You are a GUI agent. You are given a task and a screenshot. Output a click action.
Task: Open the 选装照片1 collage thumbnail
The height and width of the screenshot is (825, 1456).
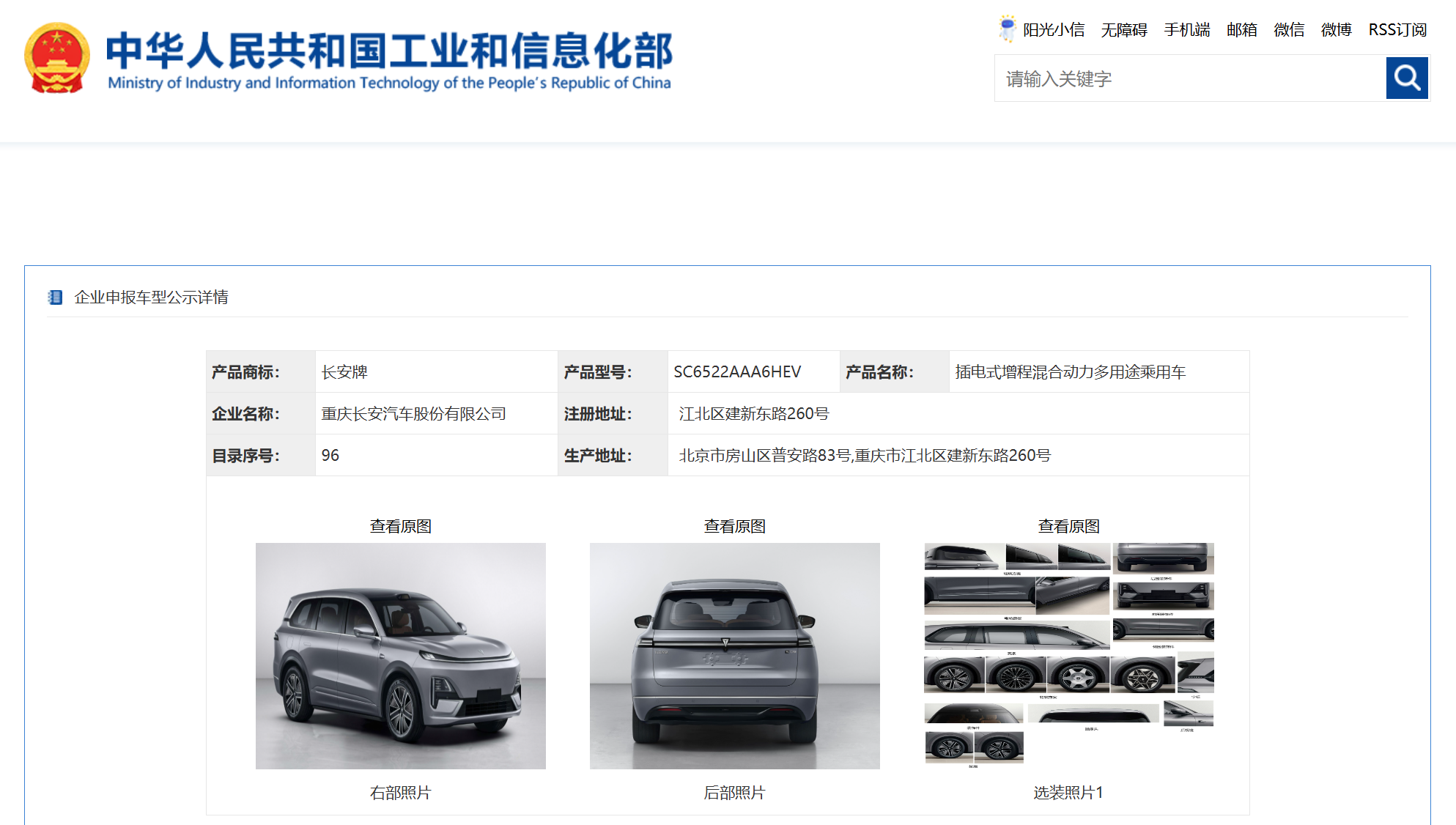[x=1068, y=656]
